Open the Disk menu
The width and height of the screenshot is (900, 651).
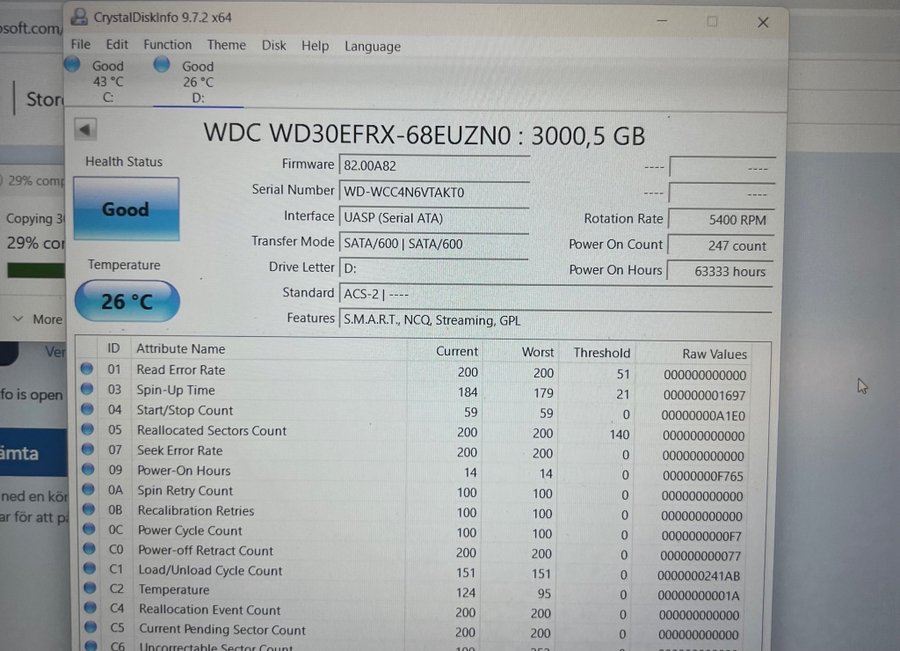tap(274, 45)
